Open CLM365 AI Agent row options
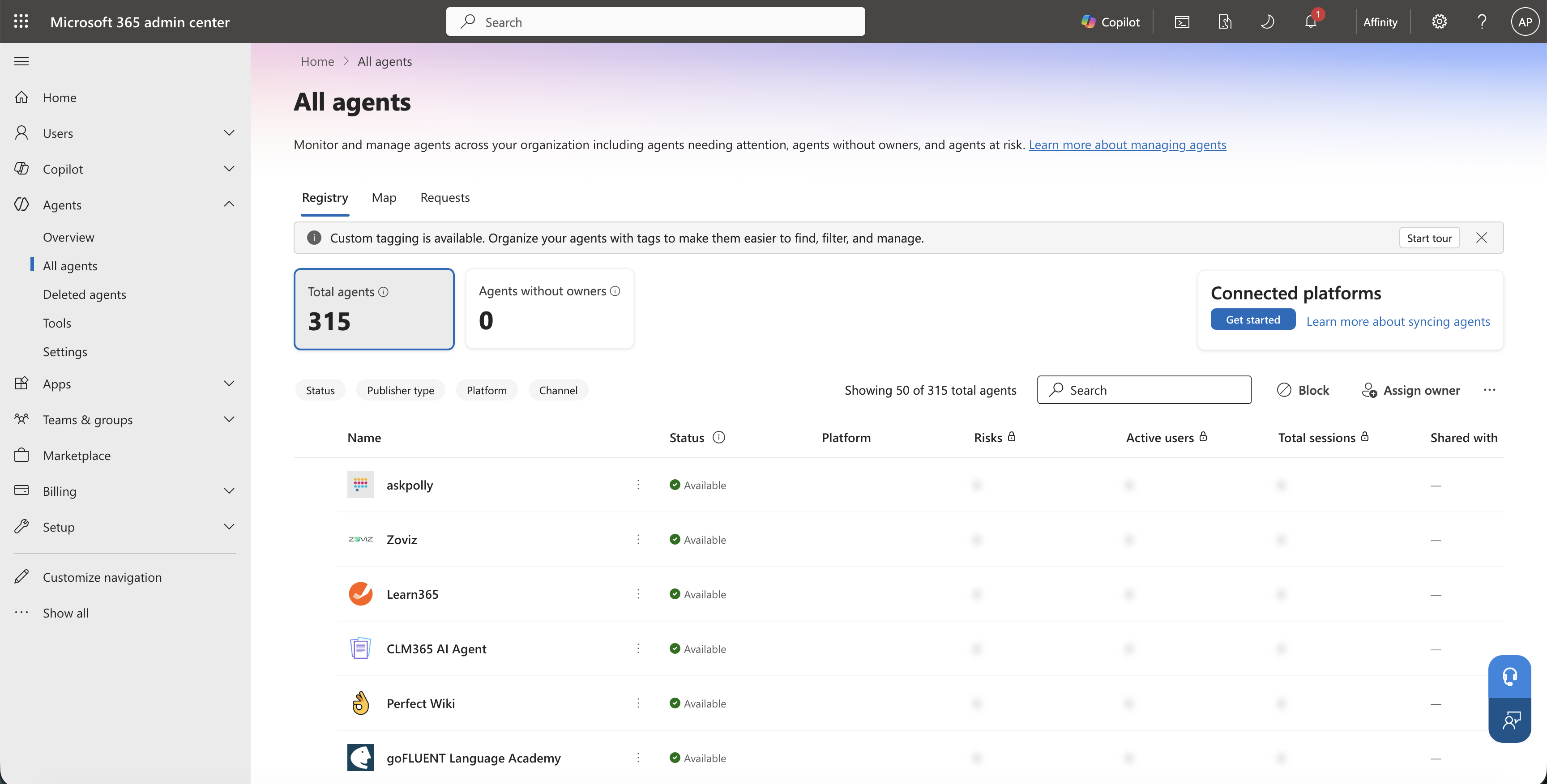 638,648
